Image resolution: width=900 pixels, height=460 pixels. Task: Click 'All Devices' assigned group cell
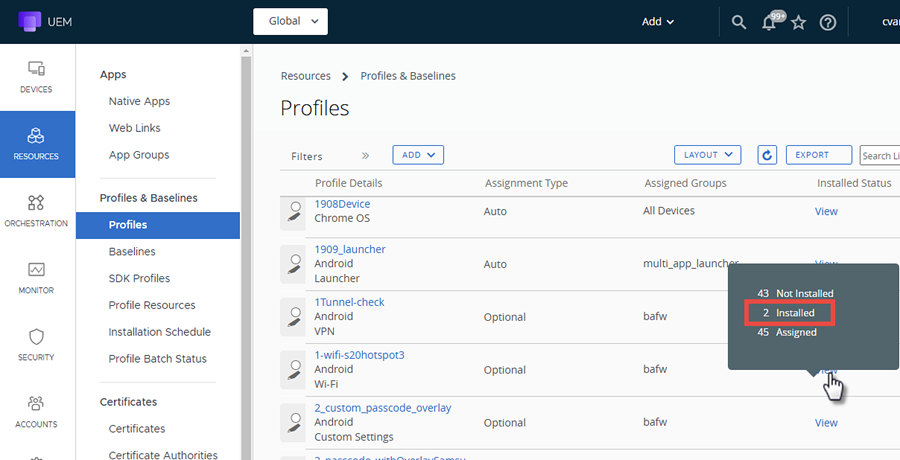point(669,211)
